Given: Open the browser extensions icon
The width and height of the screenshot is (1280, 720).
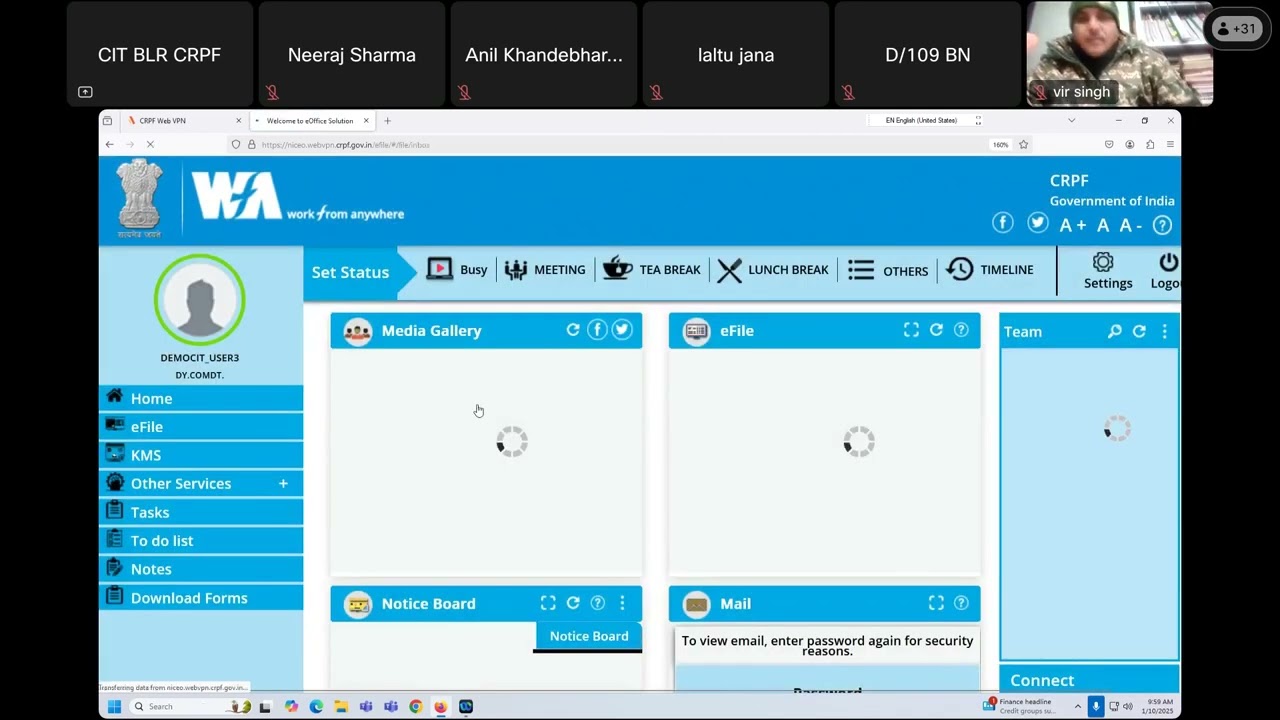Looking at the screenshot, I should click(x=1150, y=145).
